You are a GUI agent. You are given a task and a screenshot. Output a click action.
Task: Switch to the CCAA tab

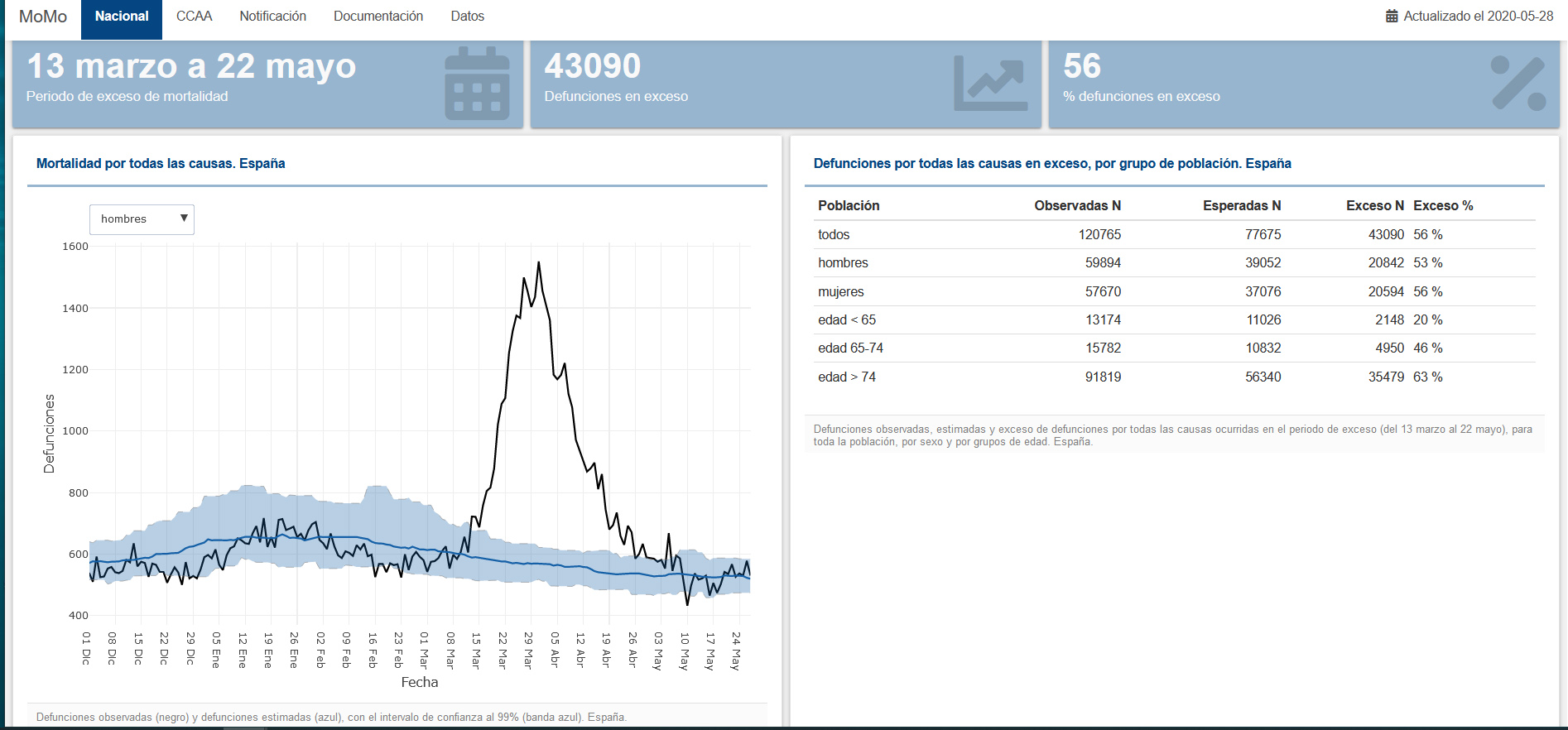194,17
